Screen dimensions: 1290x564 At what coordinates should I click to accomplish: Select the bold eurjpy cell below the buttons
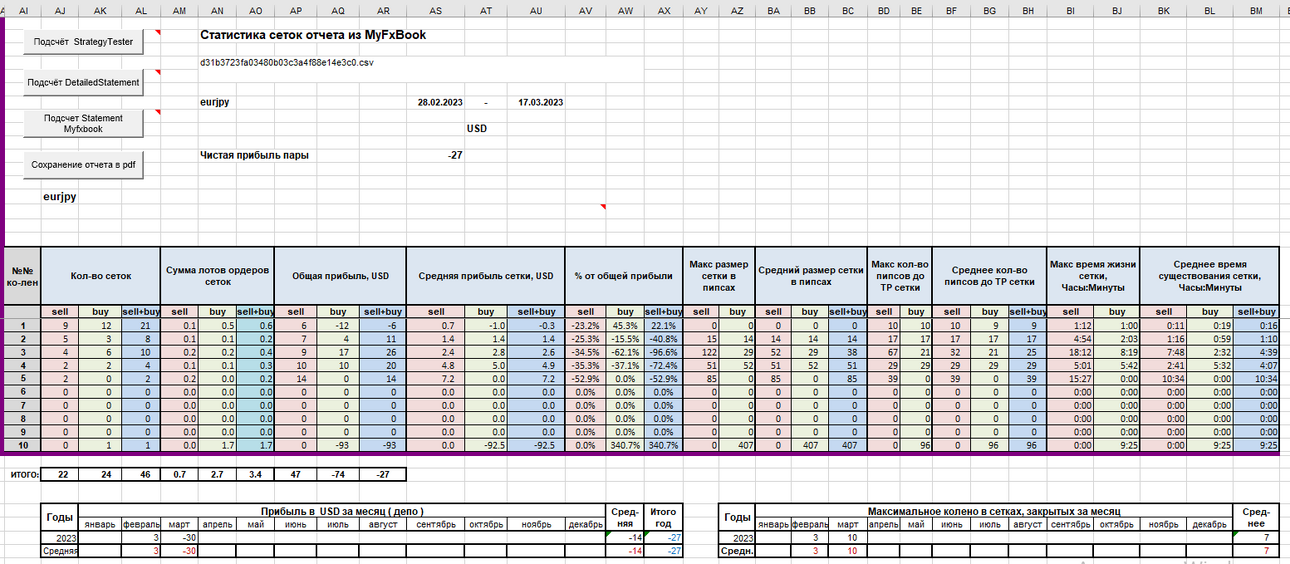pos(60,197)
